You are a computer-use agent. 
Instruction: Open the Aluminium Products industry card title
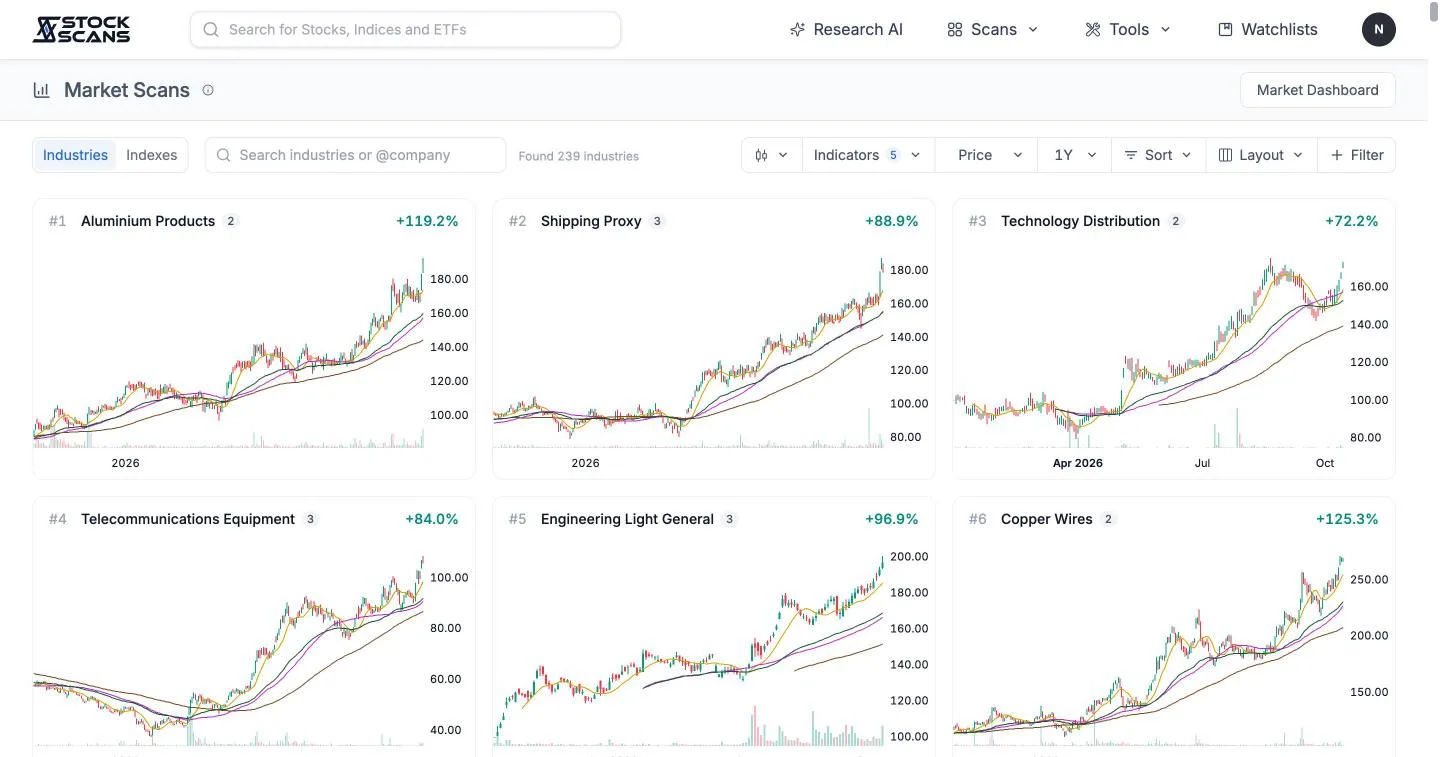tap(148, 221)
